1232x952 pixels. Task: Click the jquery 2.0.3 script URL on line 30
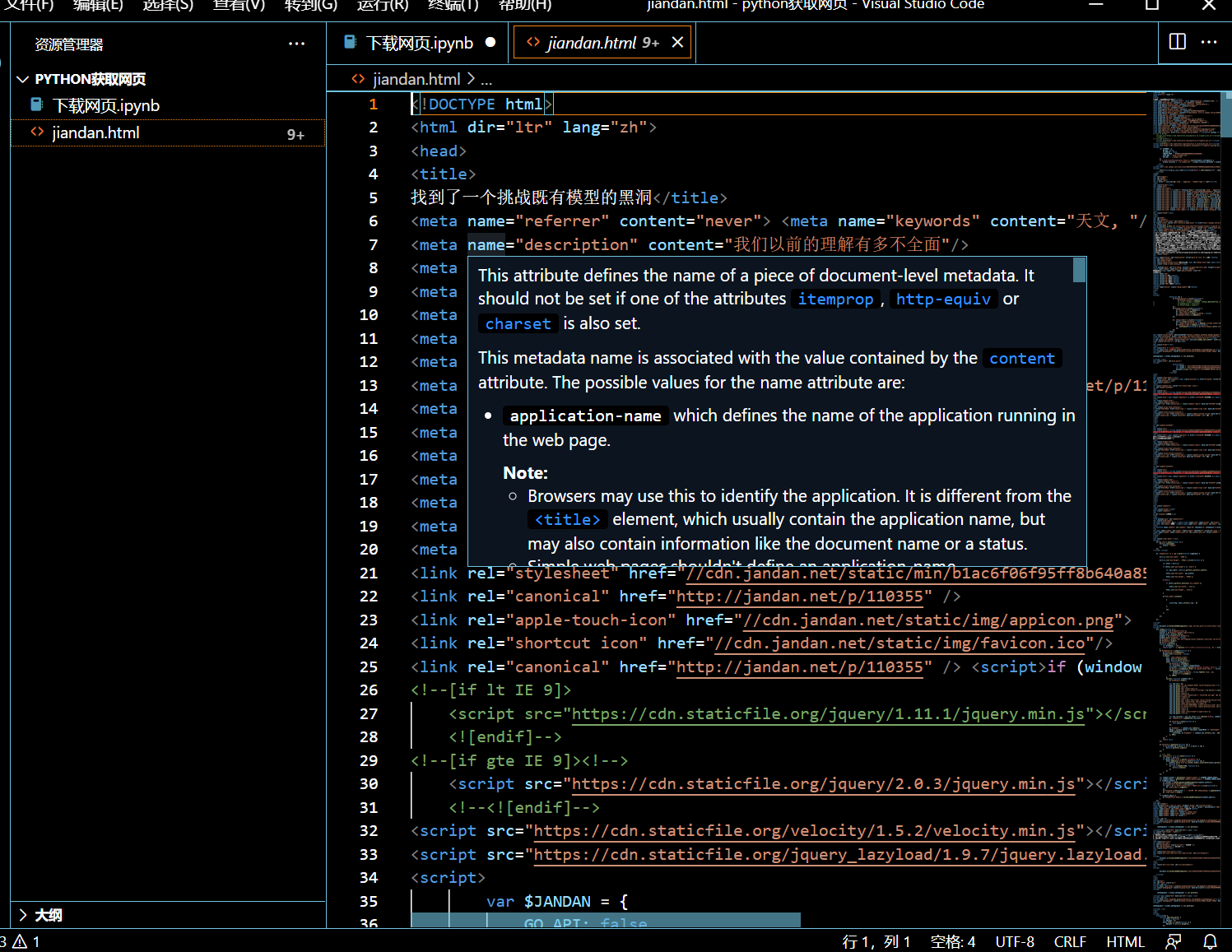[x=823, y=784]
